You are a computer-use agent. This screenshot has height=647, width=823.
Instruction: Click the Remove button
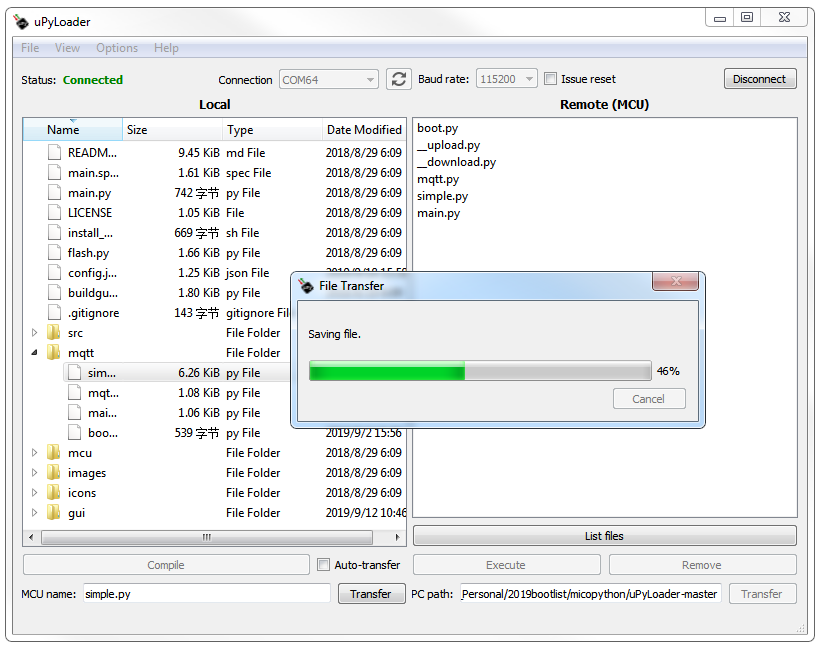tap(702, 565)
